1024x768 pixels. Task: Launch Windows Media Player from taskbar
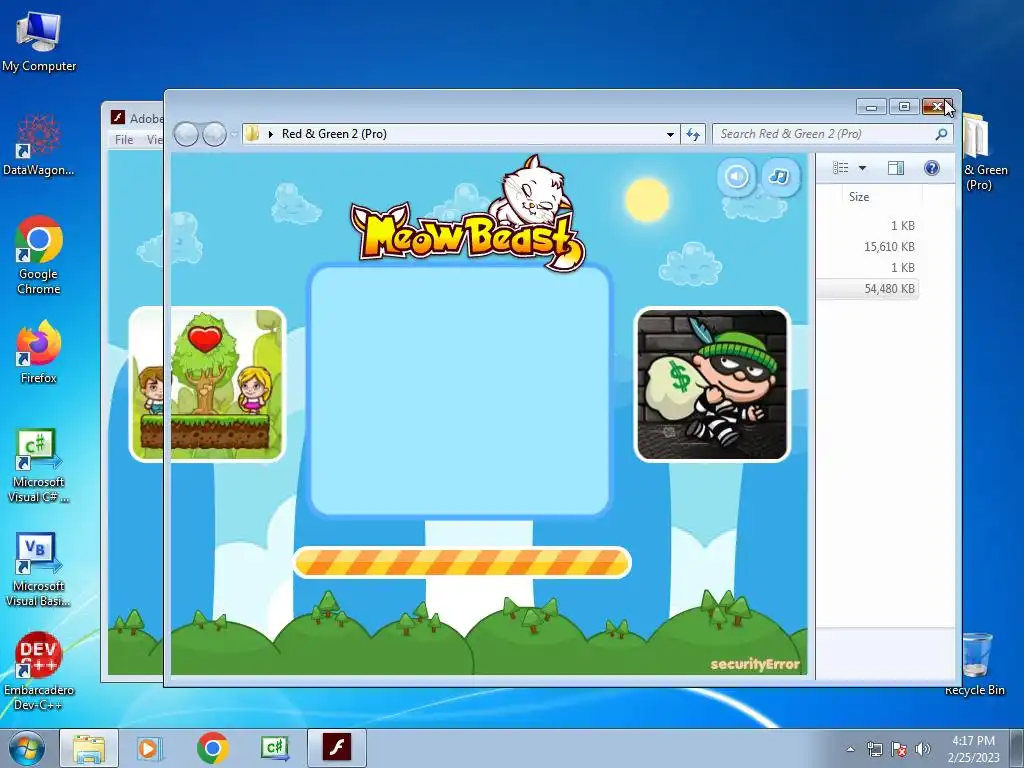coord(150,748)
